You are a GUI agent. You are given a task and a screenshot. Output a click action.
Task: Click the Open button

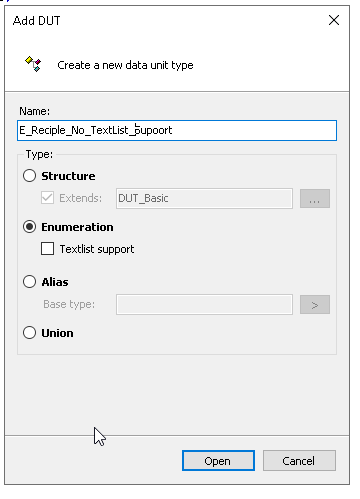(x=218, y=461)
